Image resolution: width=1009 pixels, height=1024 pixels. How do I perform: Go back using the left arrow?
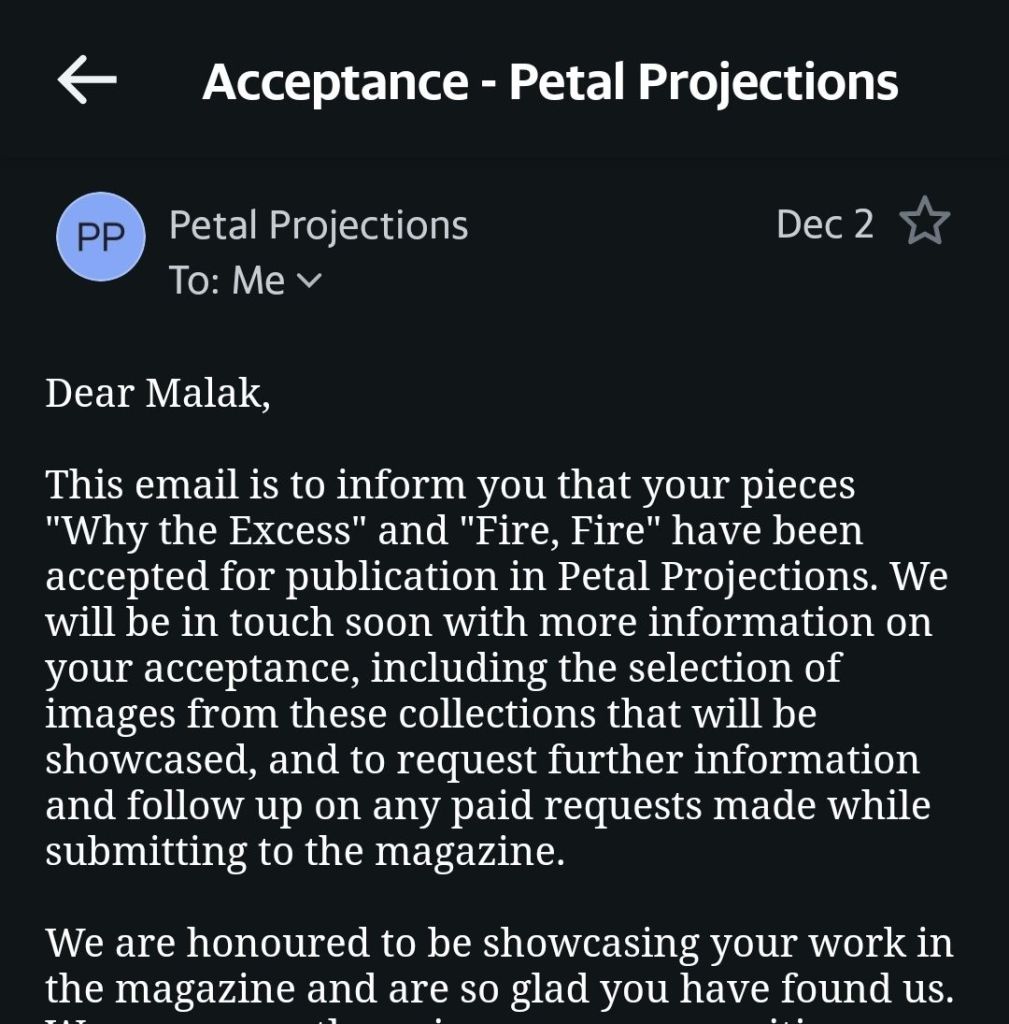[x=87, y=81]
